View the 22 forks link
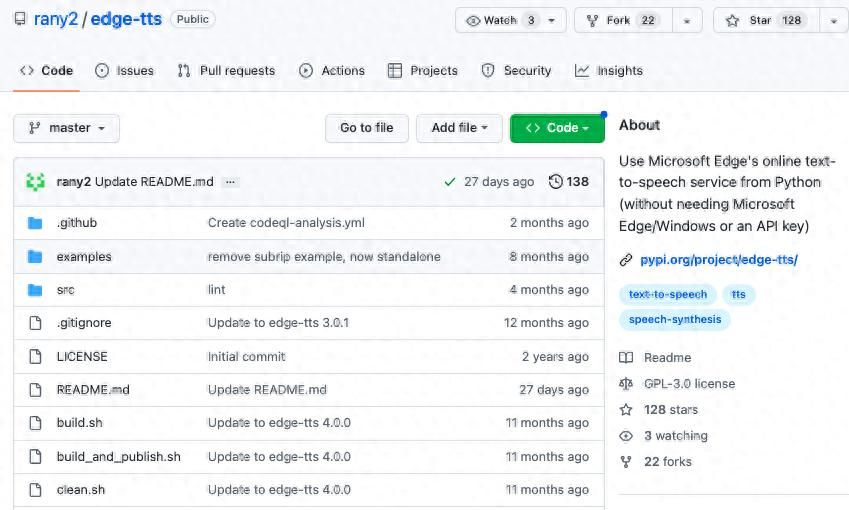This screenshot has height=510, width=849. (668, 462)
